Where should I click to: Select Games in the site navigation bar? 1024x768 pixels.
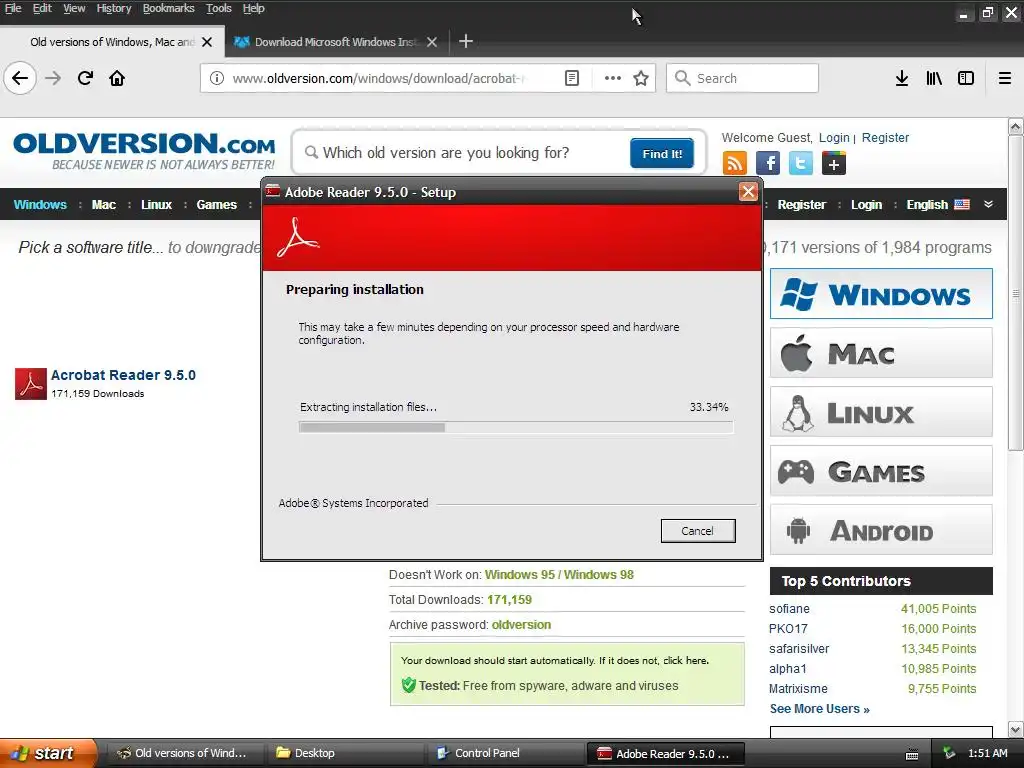pos(216,204)
